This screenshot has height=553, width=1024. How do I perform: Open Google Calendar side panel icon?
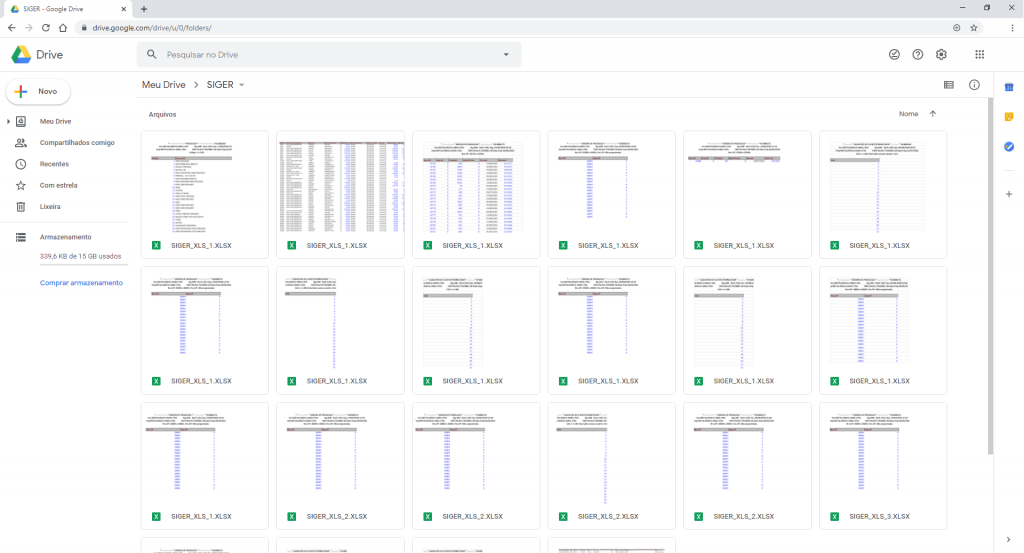1009,87
